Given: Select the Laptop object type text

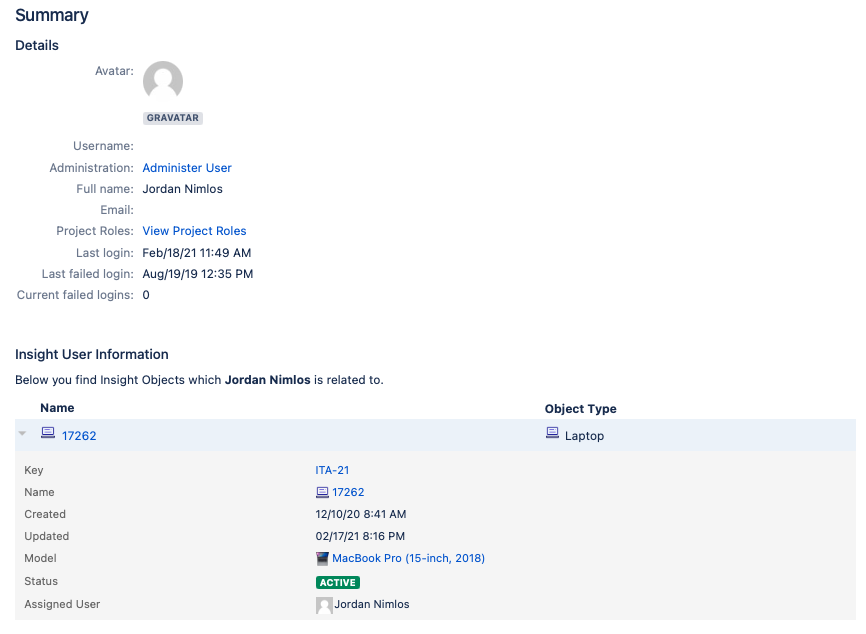Looking at the screenshot, I should tap(584, 436).
